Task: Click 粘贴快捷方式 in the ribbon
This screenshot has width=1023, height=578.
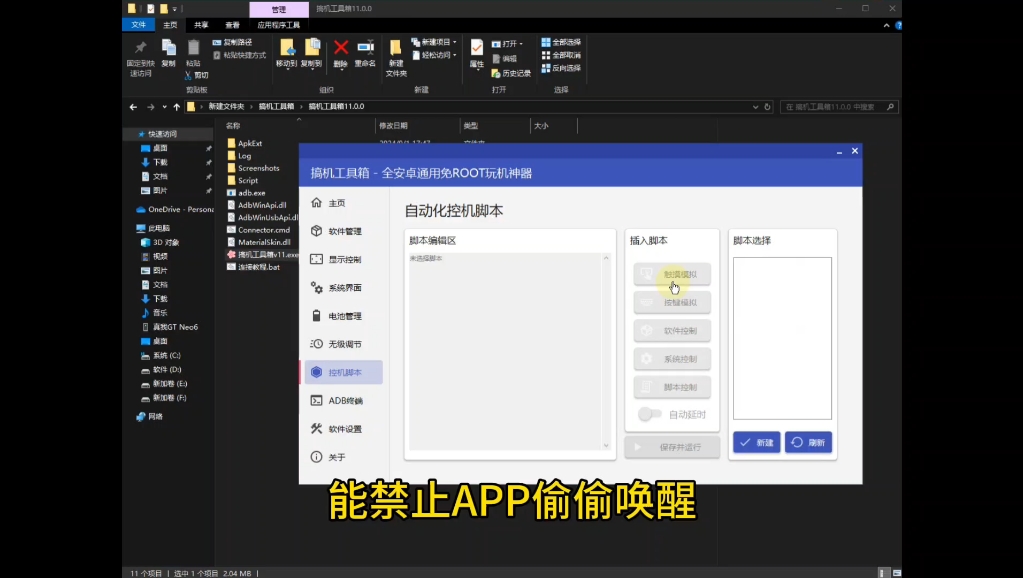Action: click(x=239, y=55)
